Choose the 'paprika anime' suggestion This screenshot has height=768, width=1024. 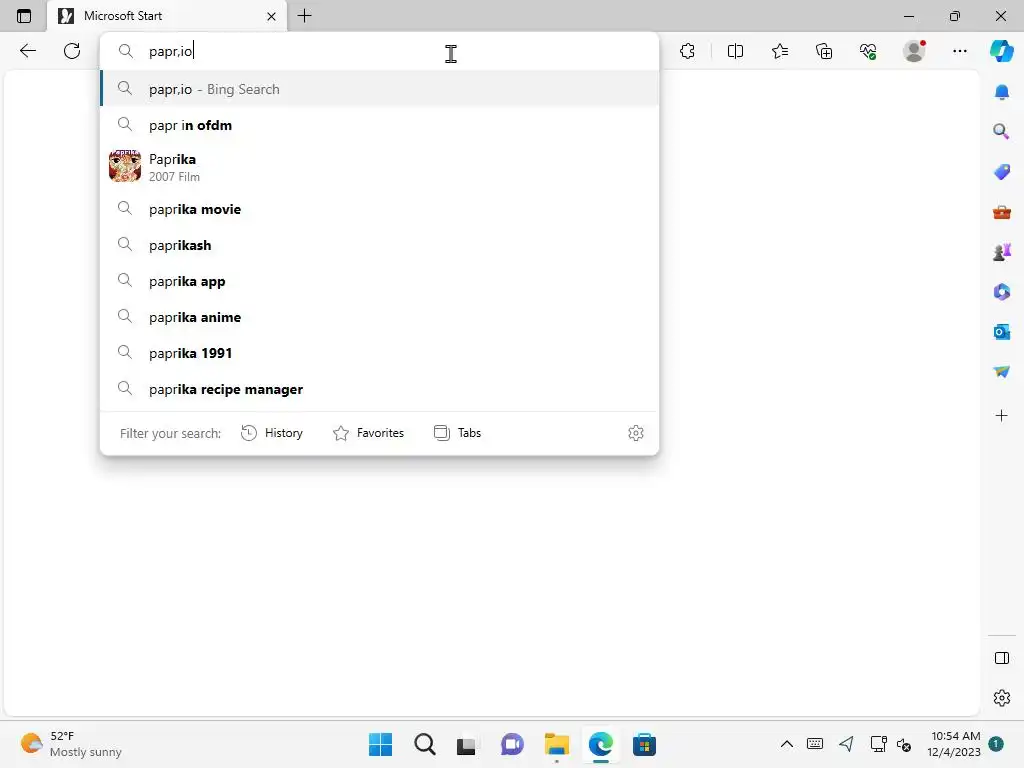click(379, 317)
